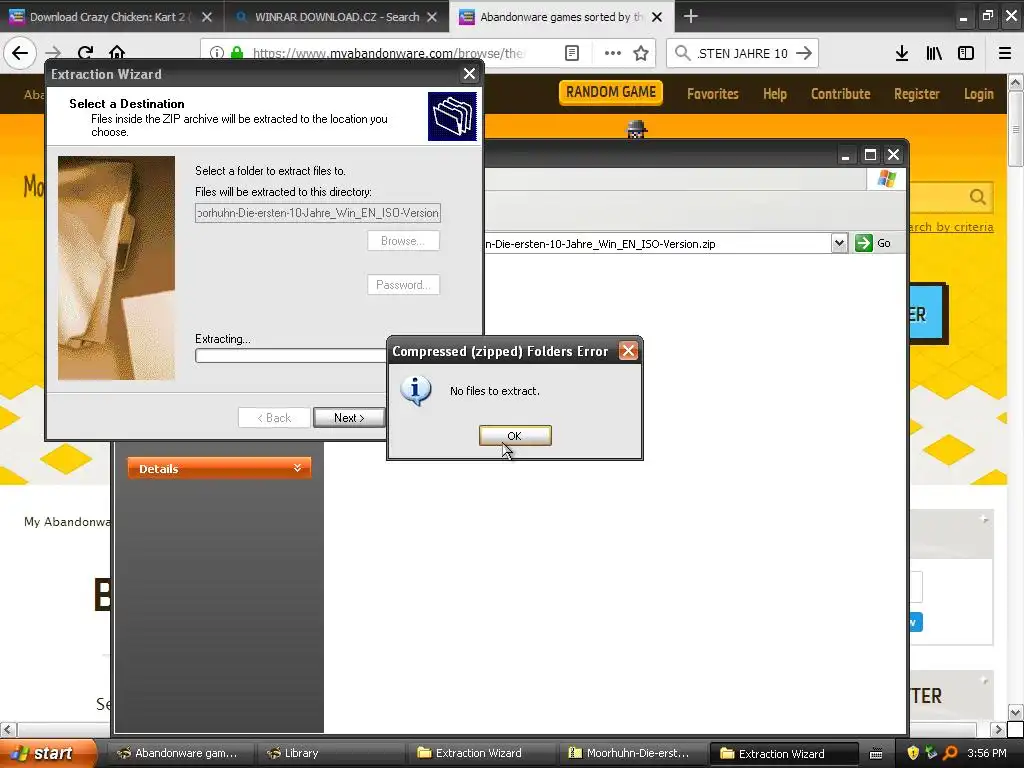
Task: Switch to WINRAR DOWNLOAD.CZ Search tab
Action: click(x=338, y=17)
